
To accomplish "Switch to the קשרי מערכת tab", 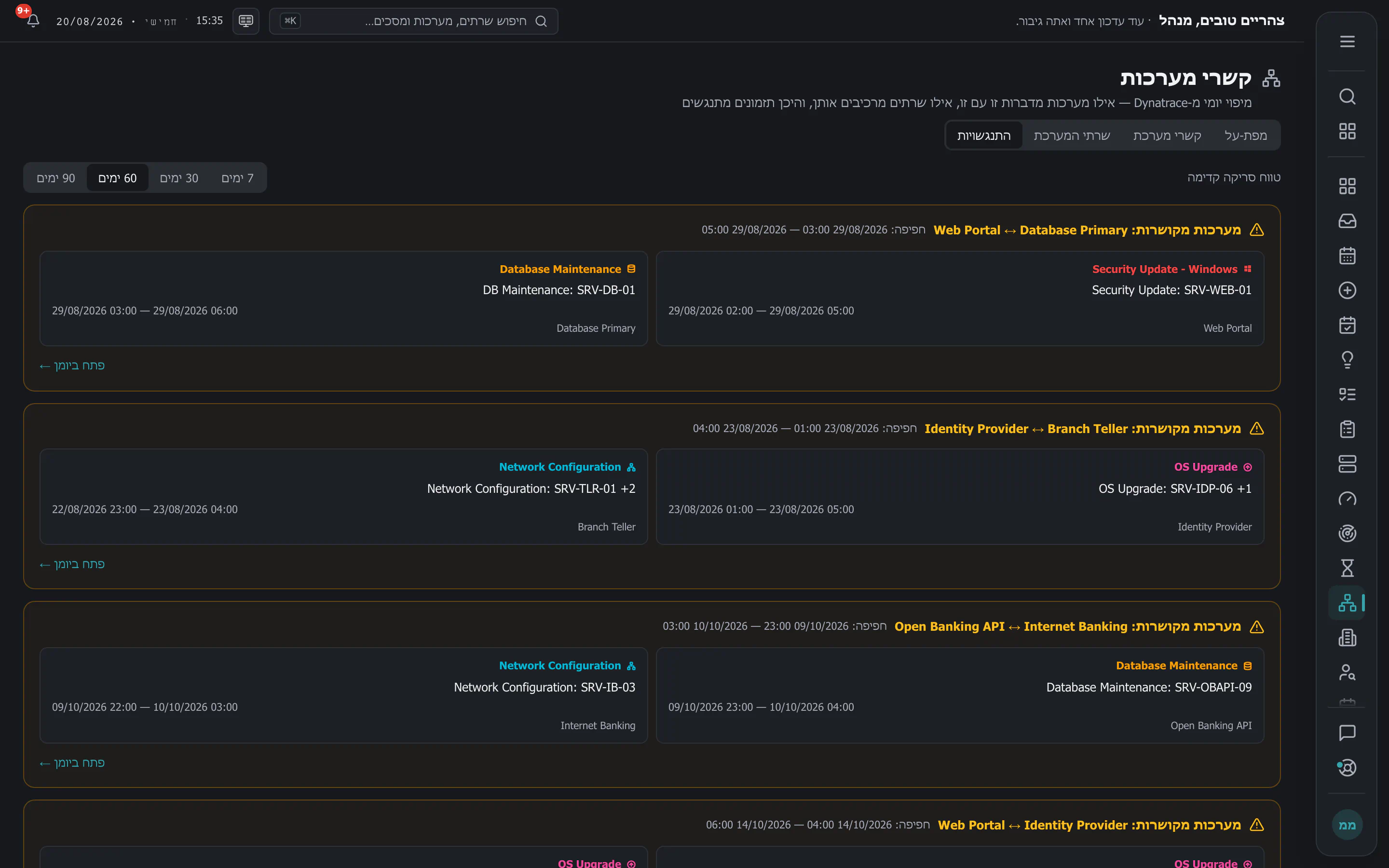I will point(1167,136).
